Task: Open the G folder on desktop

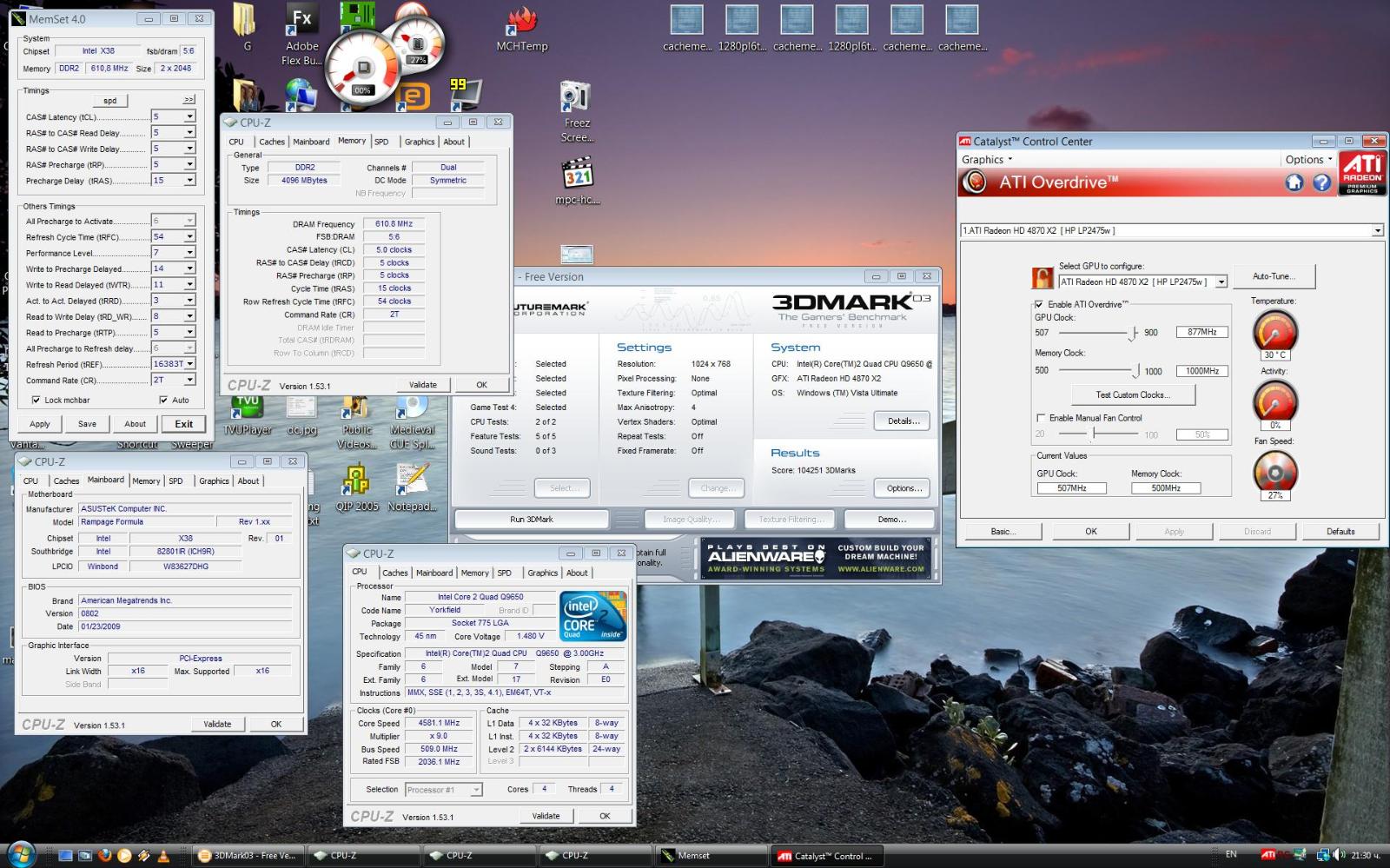Action: pyautogui.click(x=247, y=28)
